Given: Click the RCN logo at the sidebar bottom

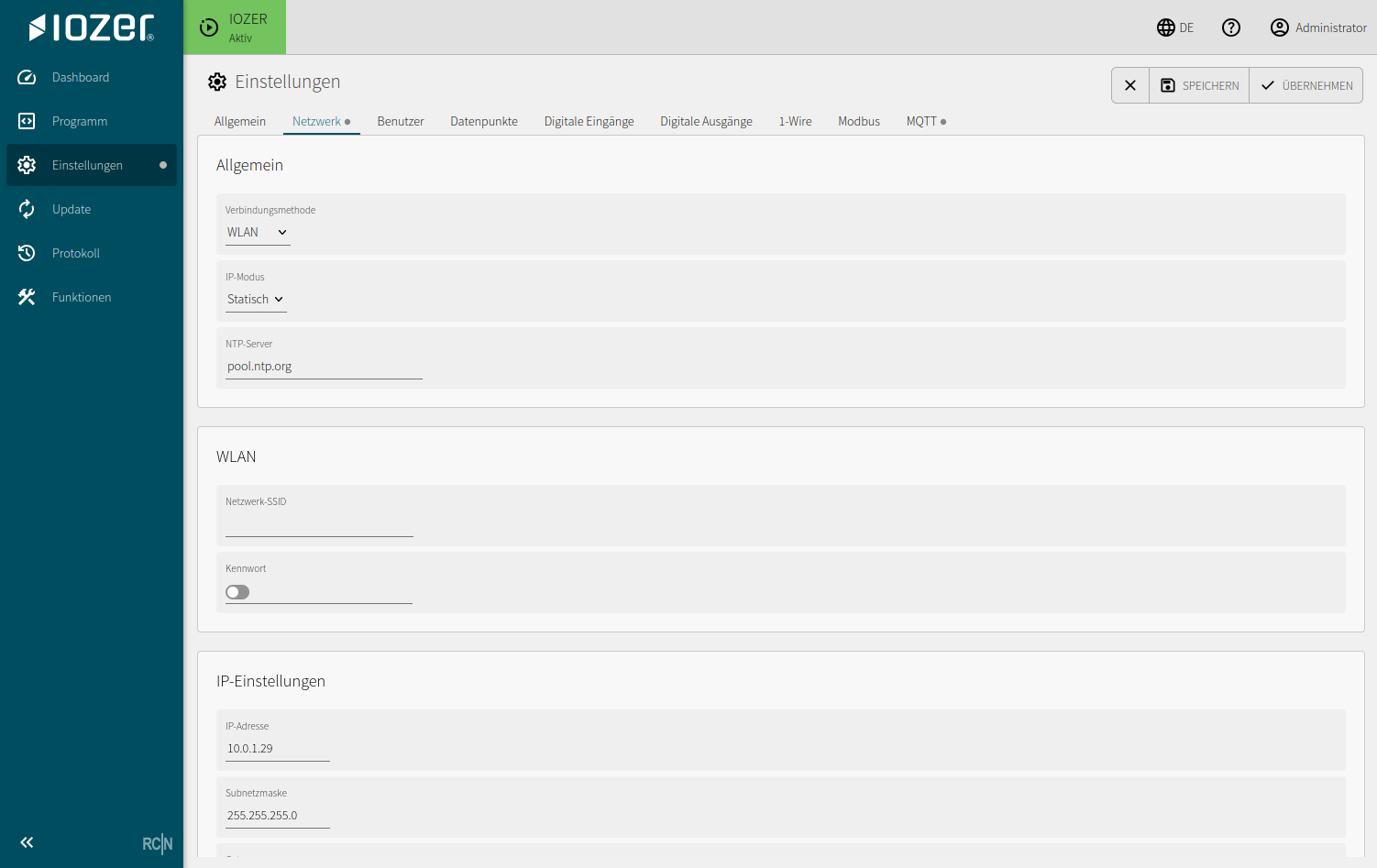Looking at the screenshot, I should coord(158,843).
